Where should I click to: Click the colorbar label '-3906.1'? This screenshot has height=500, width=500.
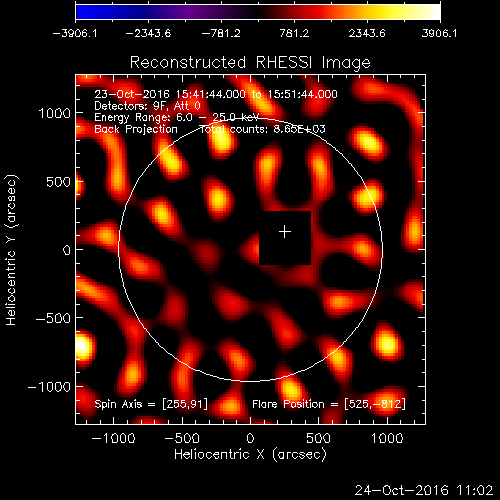pos(75,33)
